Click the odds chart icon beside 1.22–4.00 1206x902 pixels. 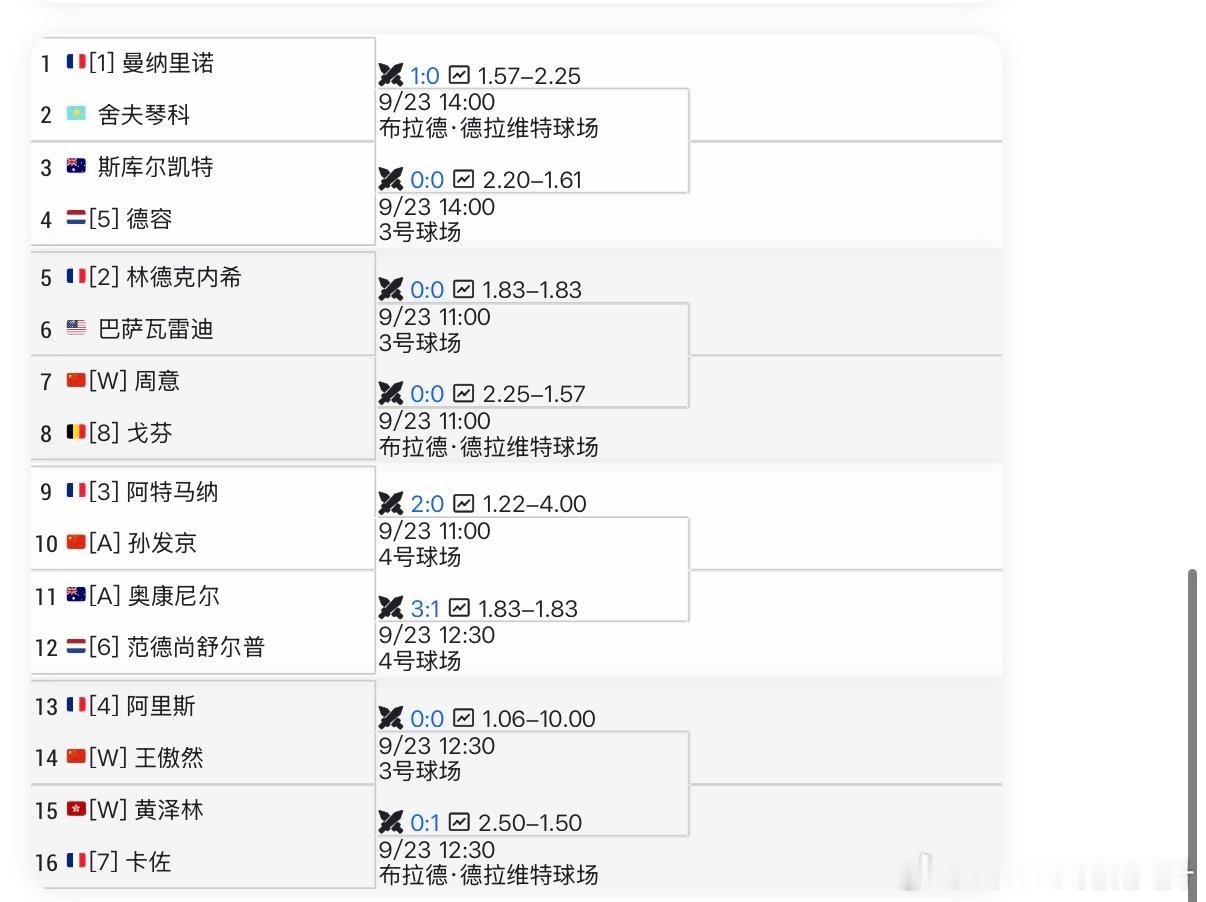coord(463,503)
